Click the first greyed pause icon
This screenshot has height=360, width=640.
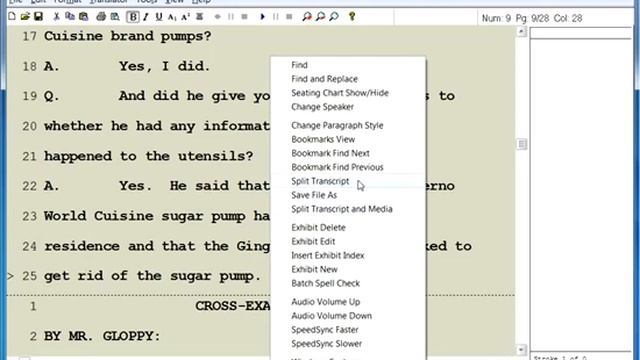[x=231, y=17]
